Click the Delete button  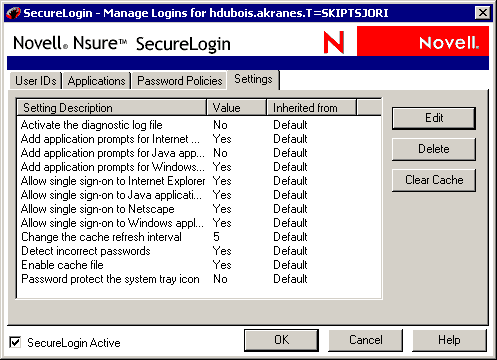point(434,149)
